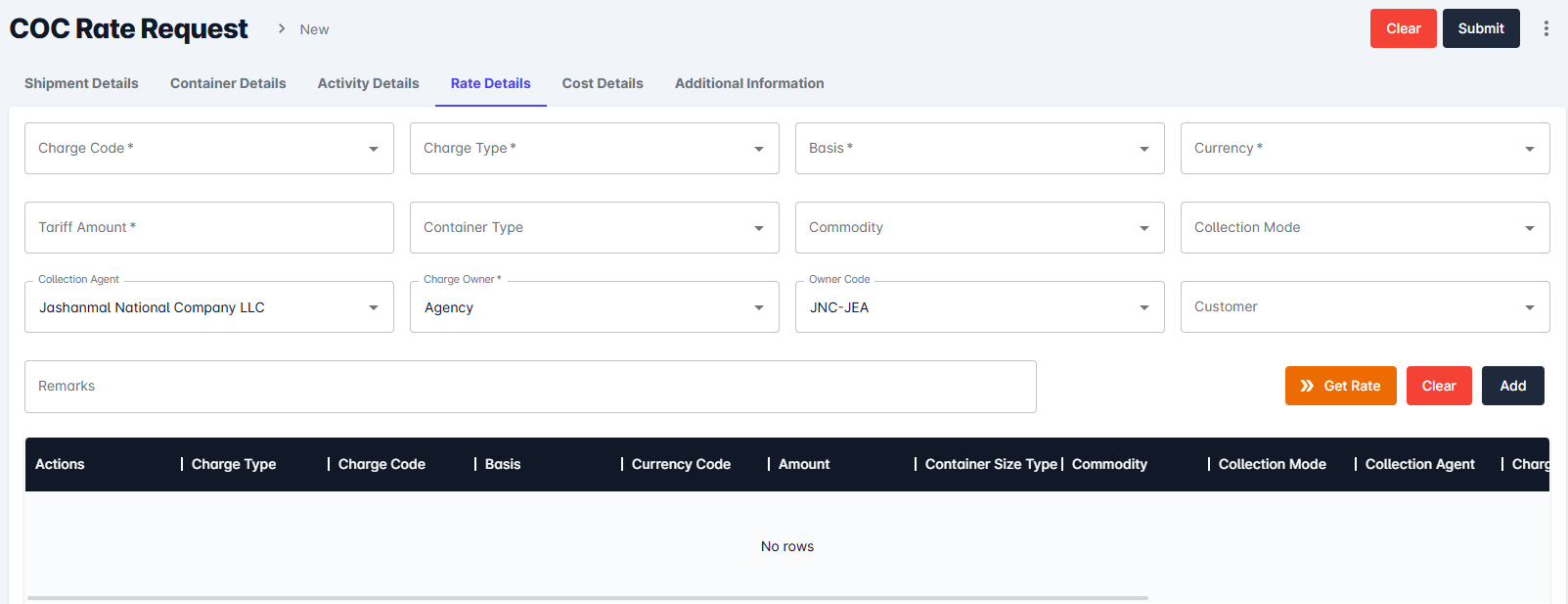Expand the Charge Code dropdown
Viewport: 1568px width, 604px height.
click(373, 149)
